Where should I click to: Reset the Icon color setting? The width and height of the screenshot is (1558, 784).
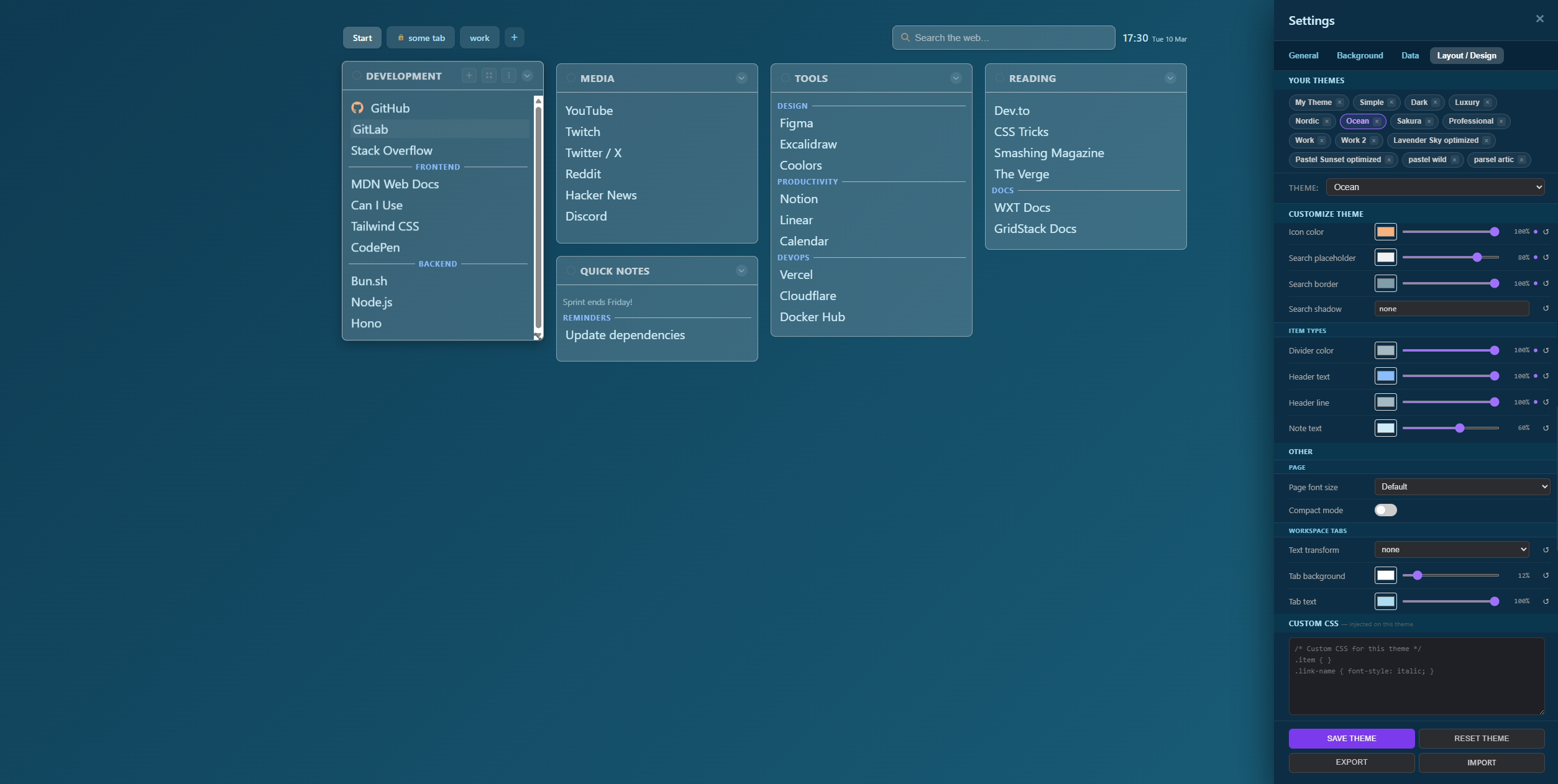1546,232
